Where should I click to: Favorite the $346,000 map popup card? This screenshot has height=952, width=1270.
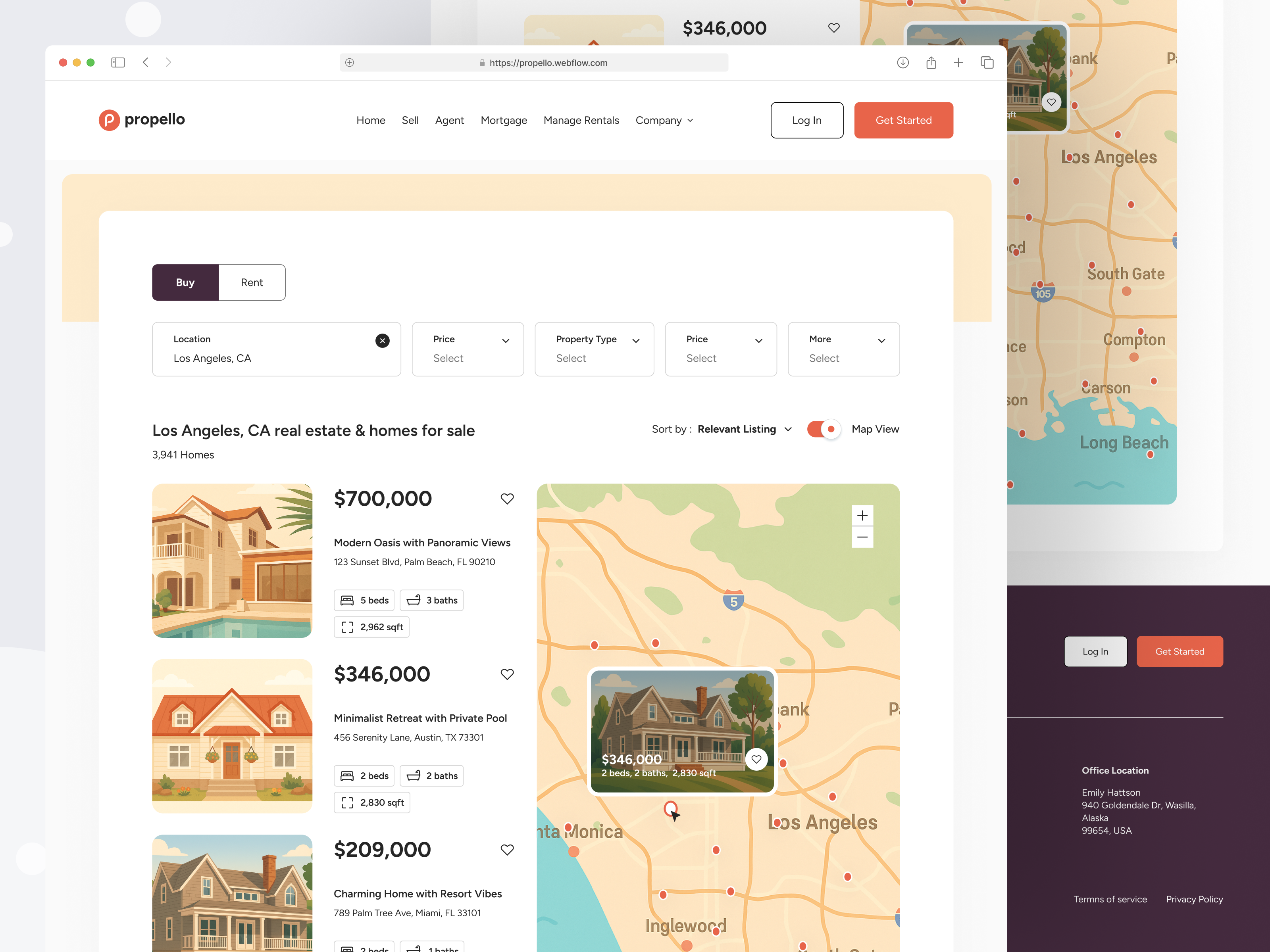[756, 758]
